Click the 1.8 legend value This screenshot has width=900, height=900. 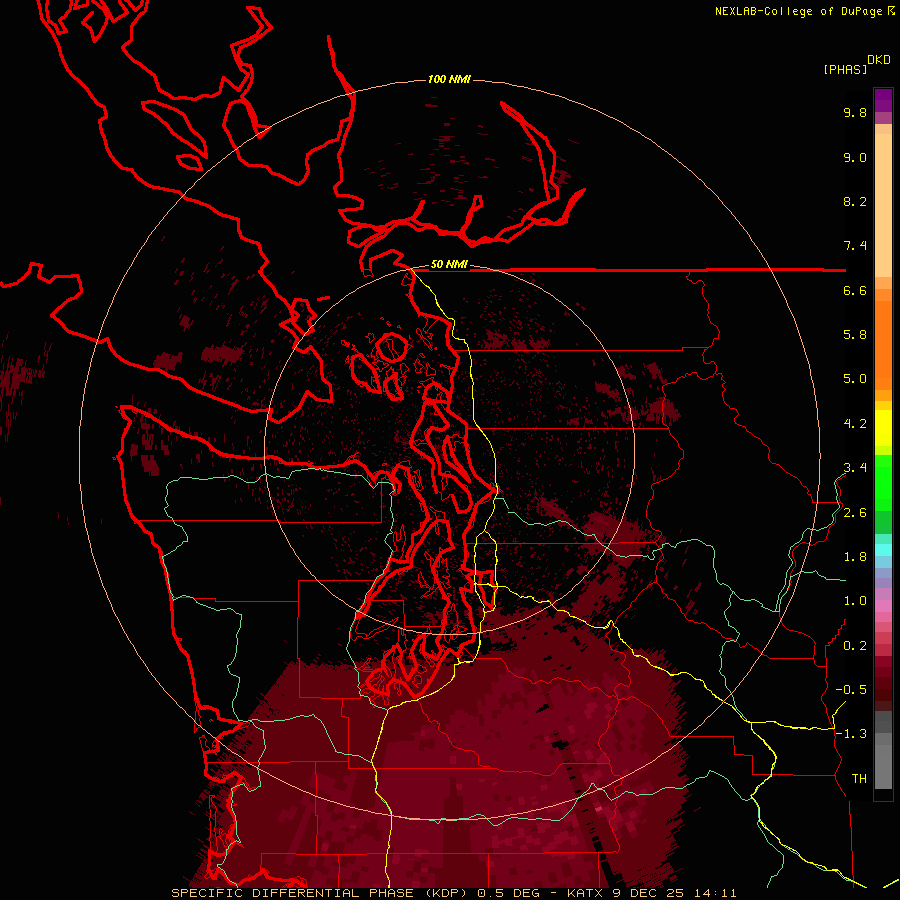855,557
